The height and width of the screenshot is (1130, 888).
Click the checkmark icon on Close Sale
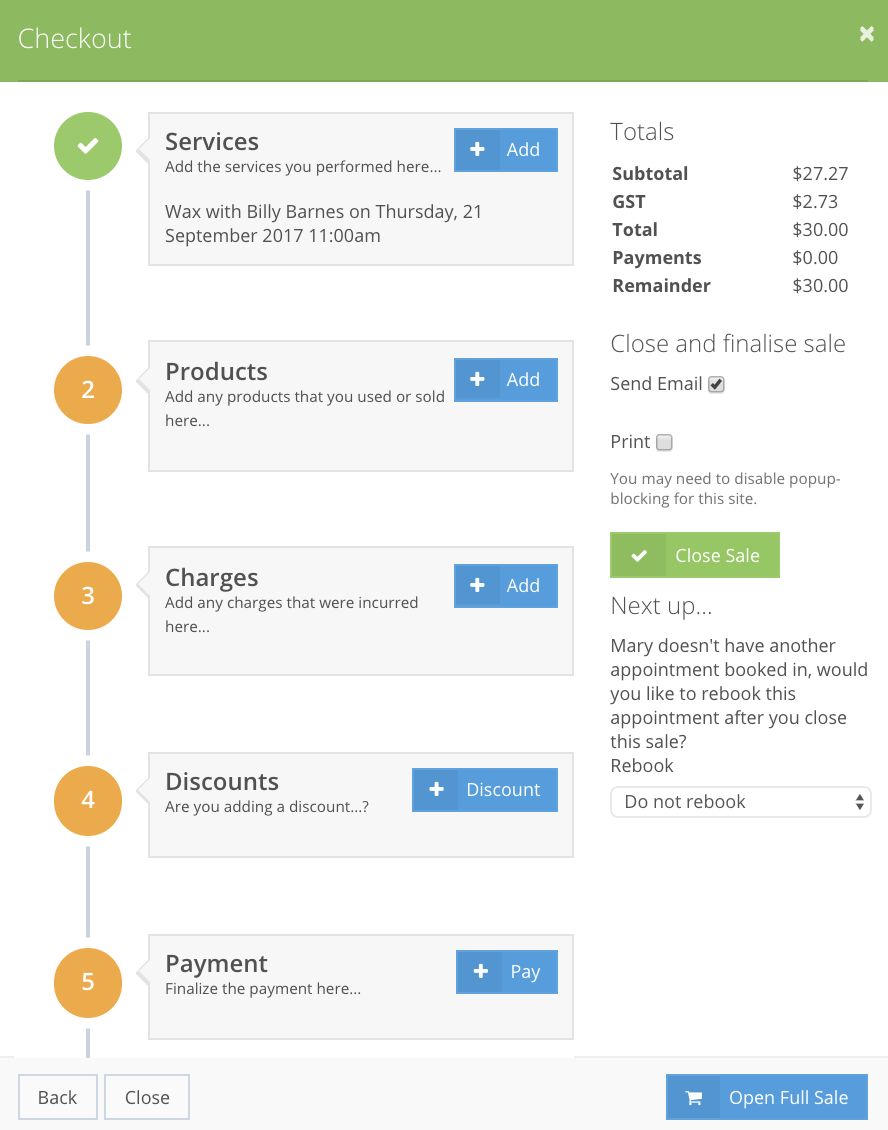point(639,556)
